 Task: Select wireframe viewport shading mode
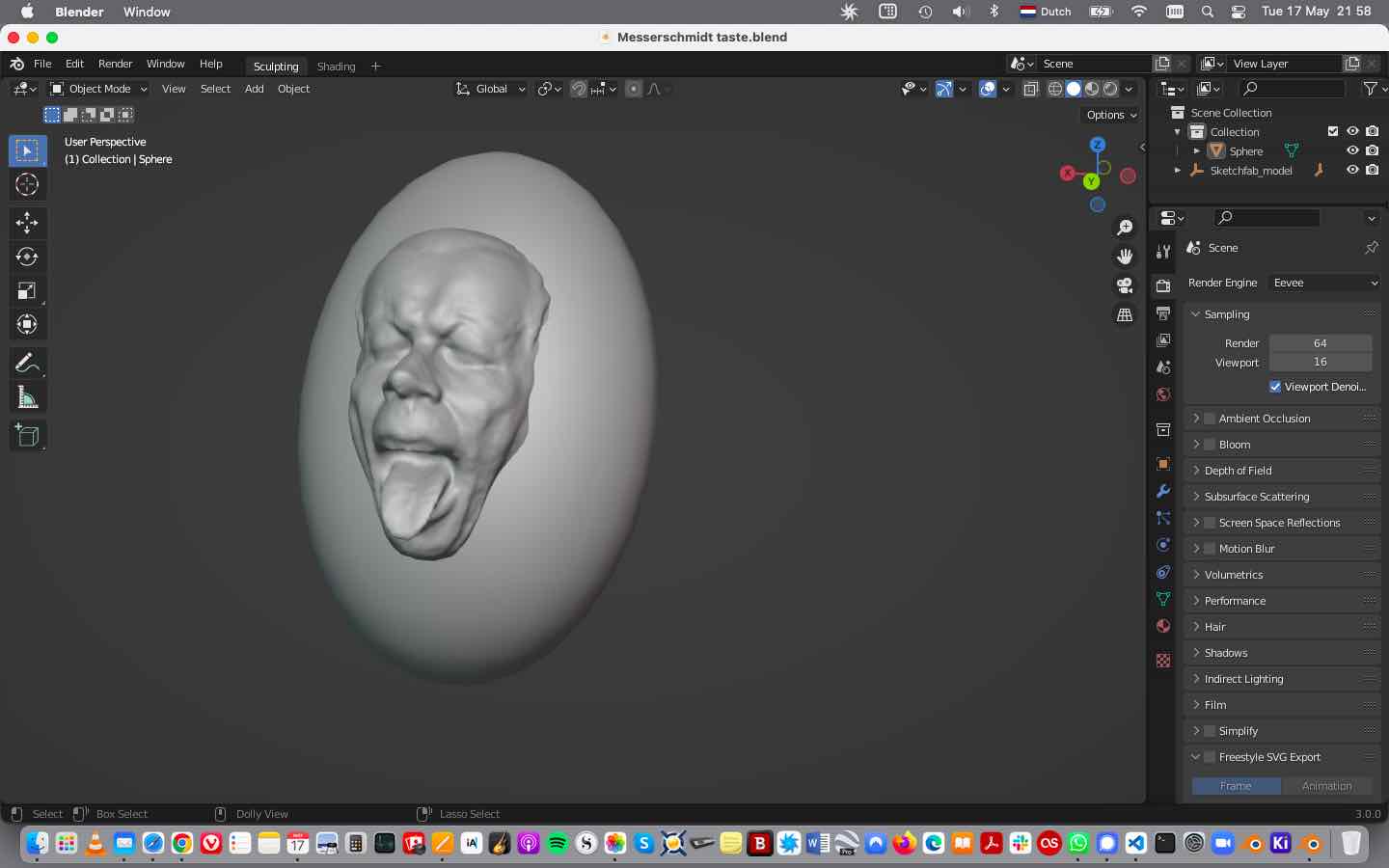(x=1055, y=89)
